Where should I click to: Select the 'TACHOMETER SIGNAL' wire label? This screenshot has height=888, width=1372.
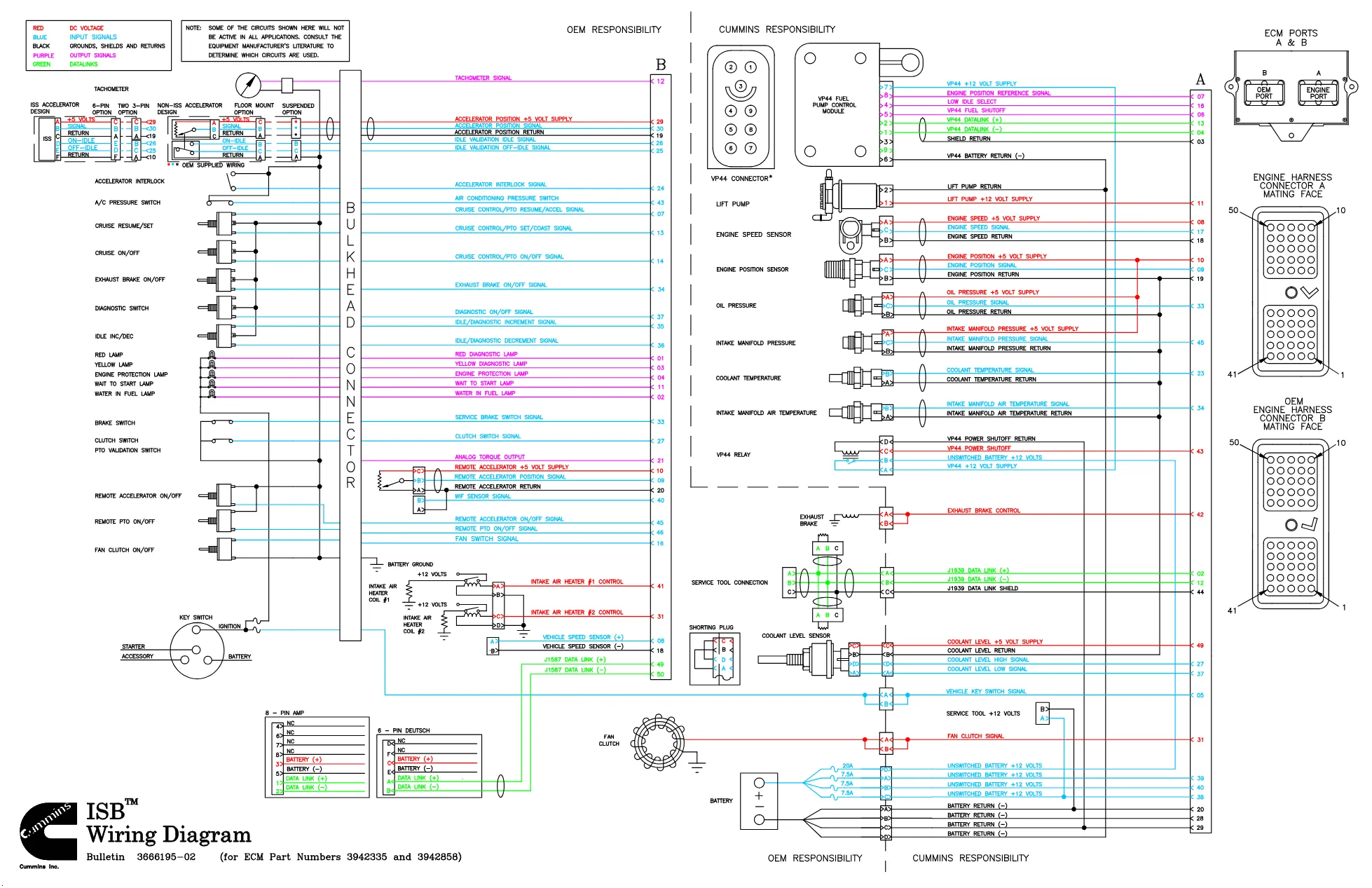(x=483, y=78)
